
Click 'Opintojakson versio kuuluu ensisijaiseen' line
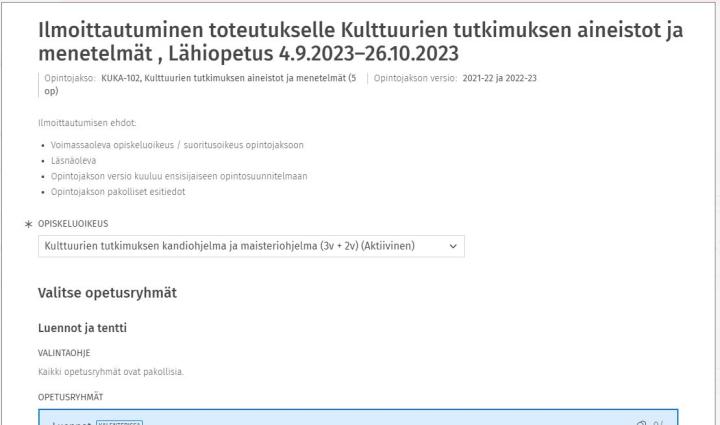[179, 176]
